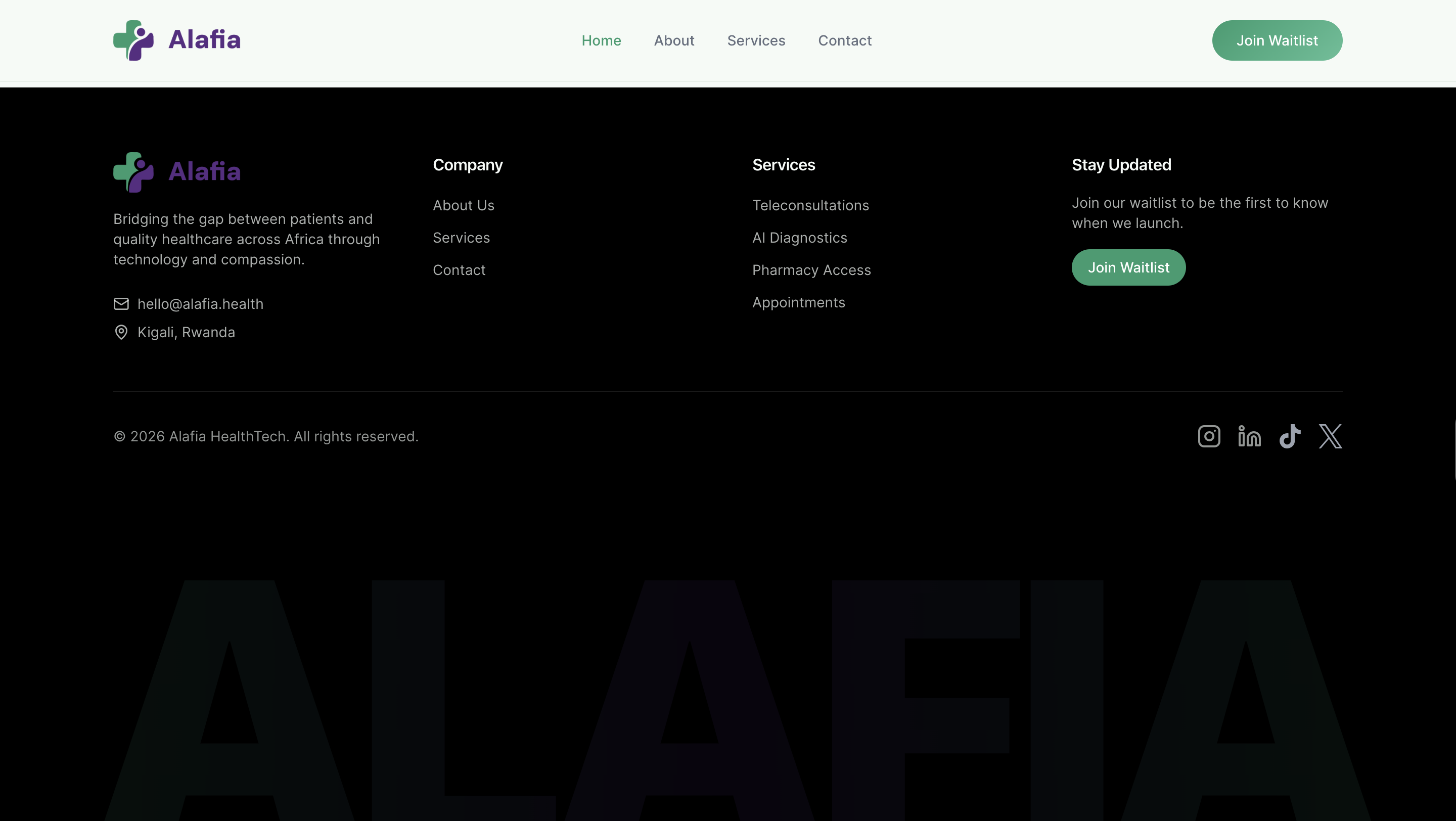Click the header Join Waitlist button

click(1277, 40)
